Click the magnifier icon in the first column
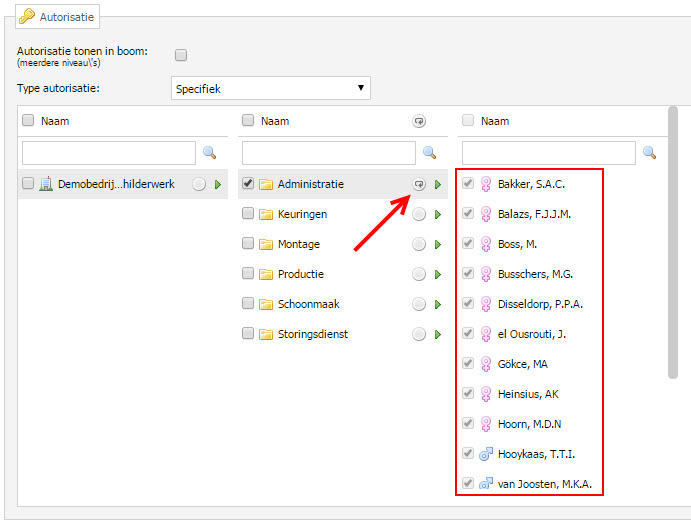The height and width of the screenshot is (525, 691). point(209,153)
